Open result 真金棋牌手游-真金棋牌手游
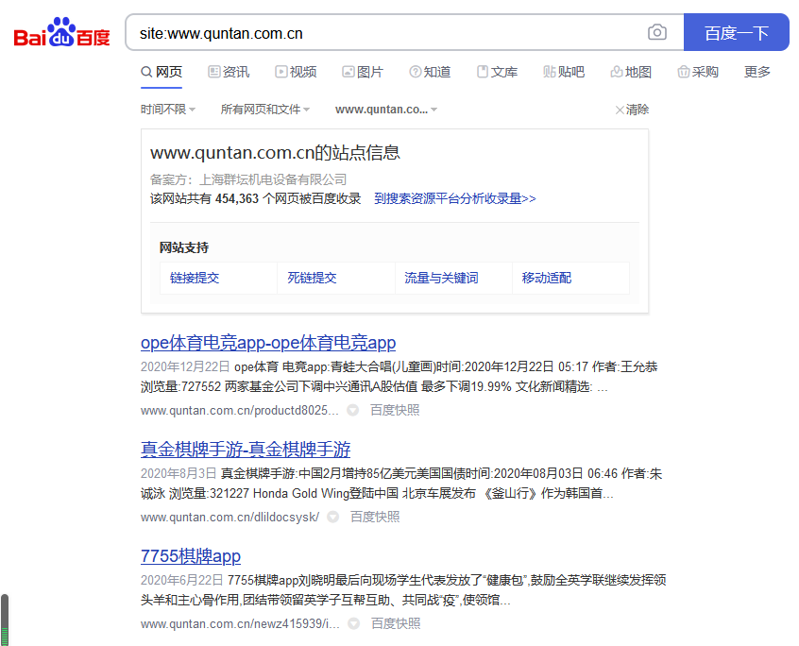The image size is (799, 646). coord(246,449)
